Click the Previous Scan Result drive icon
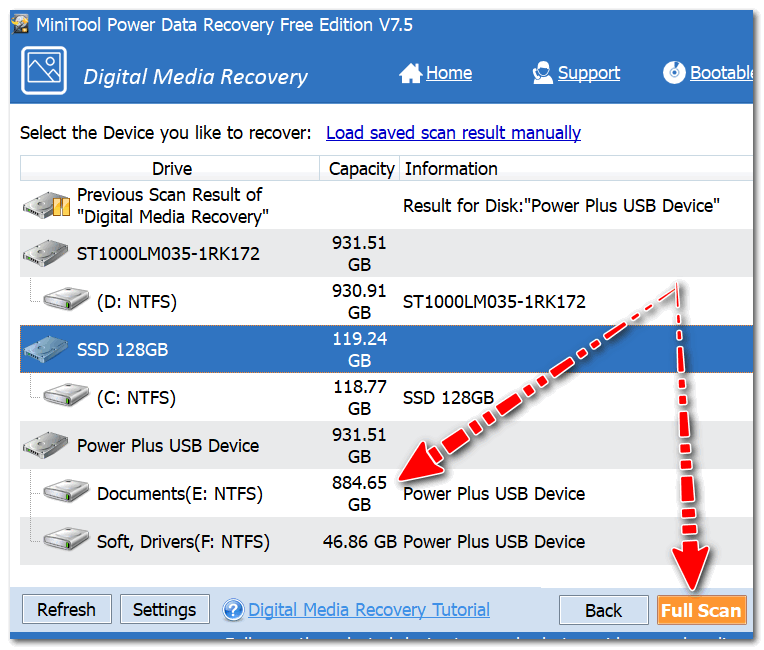 [47, 205]
